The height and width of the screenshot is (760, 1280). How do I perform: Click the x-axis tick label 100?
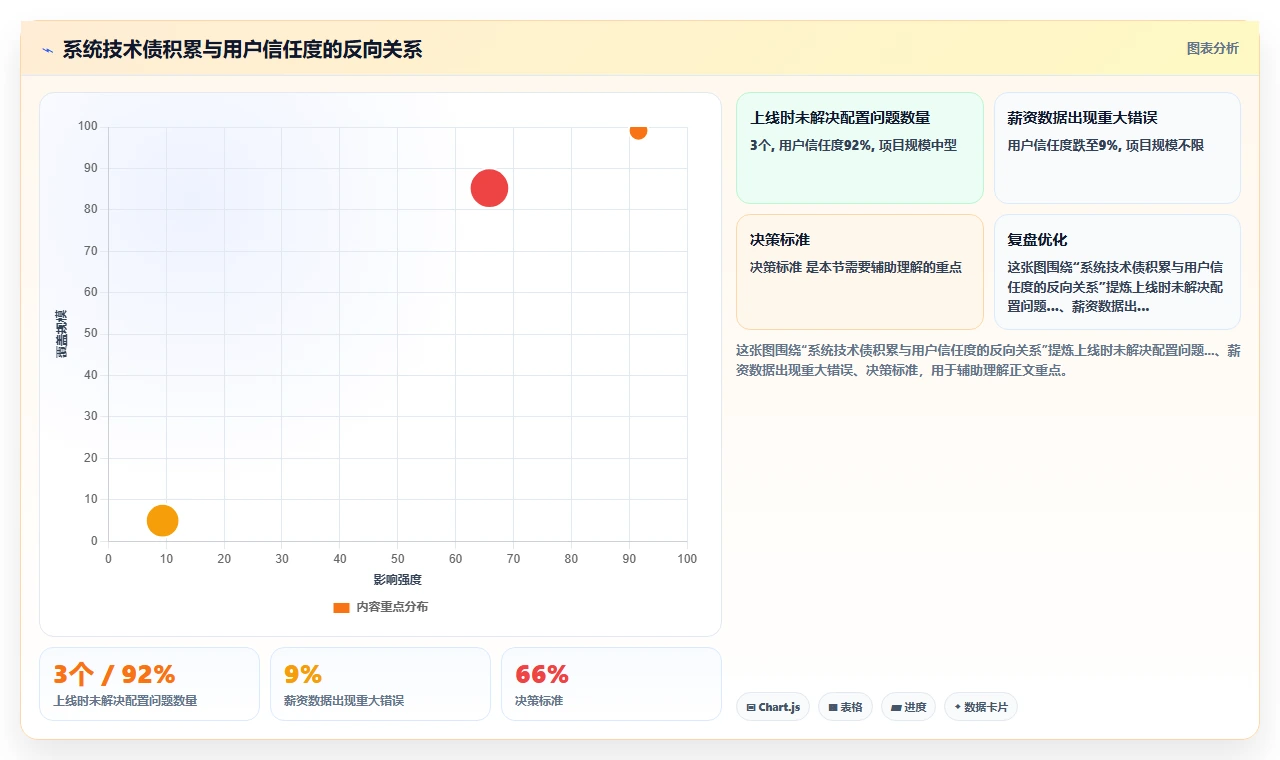tap(687, 558)
